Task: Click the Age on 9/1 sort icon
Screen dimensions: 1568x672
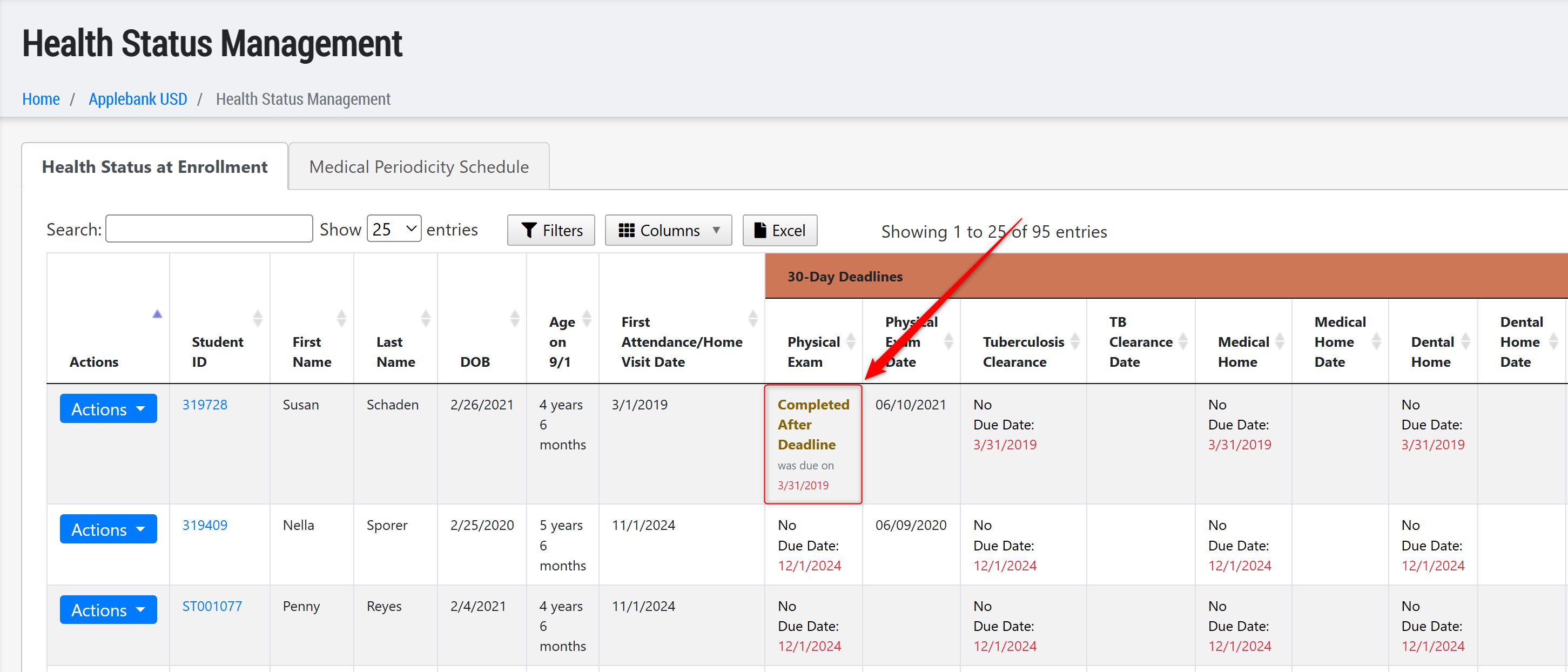Action: [x=587, y=318]
